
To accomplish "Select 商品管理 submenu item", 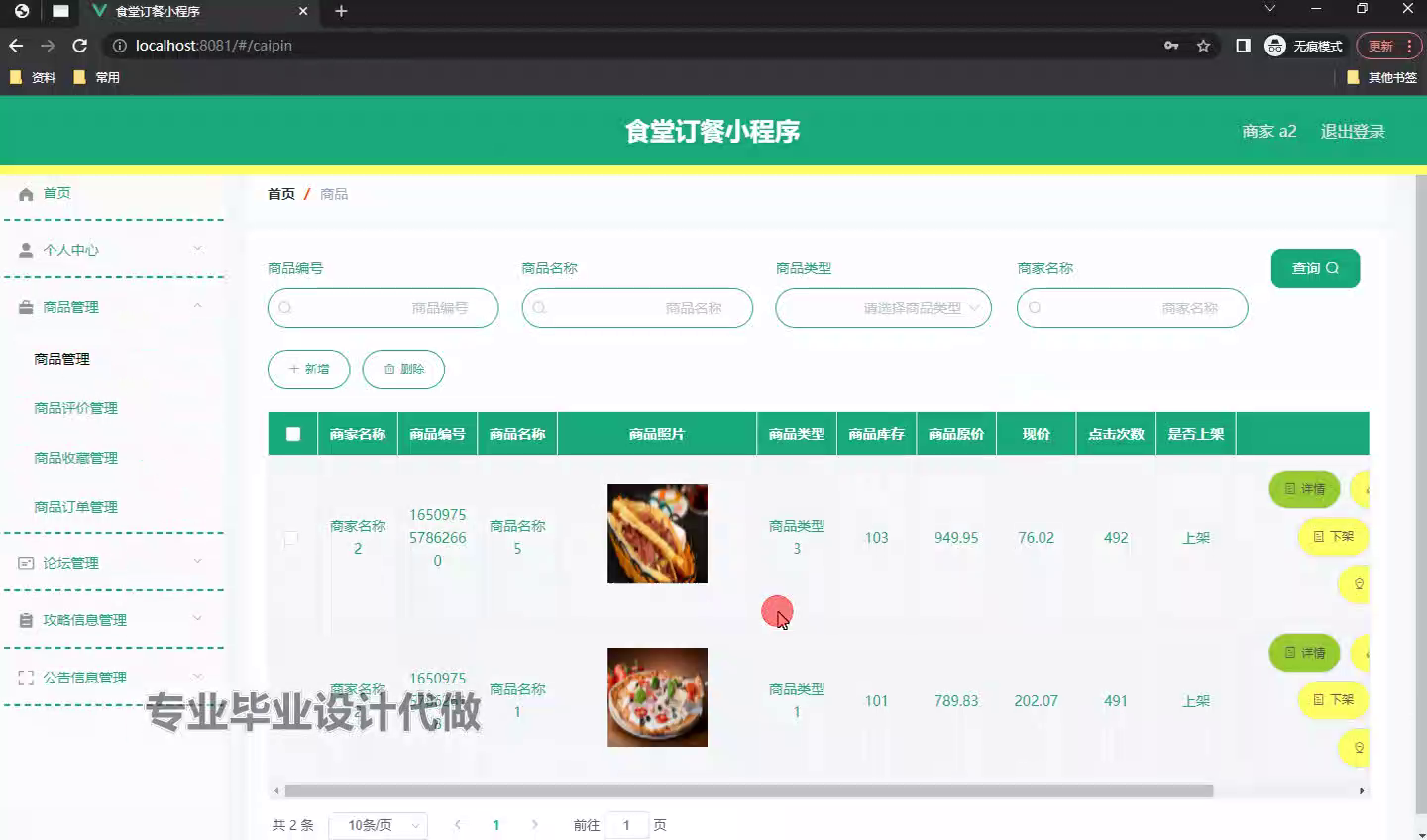I will point(61,359).
